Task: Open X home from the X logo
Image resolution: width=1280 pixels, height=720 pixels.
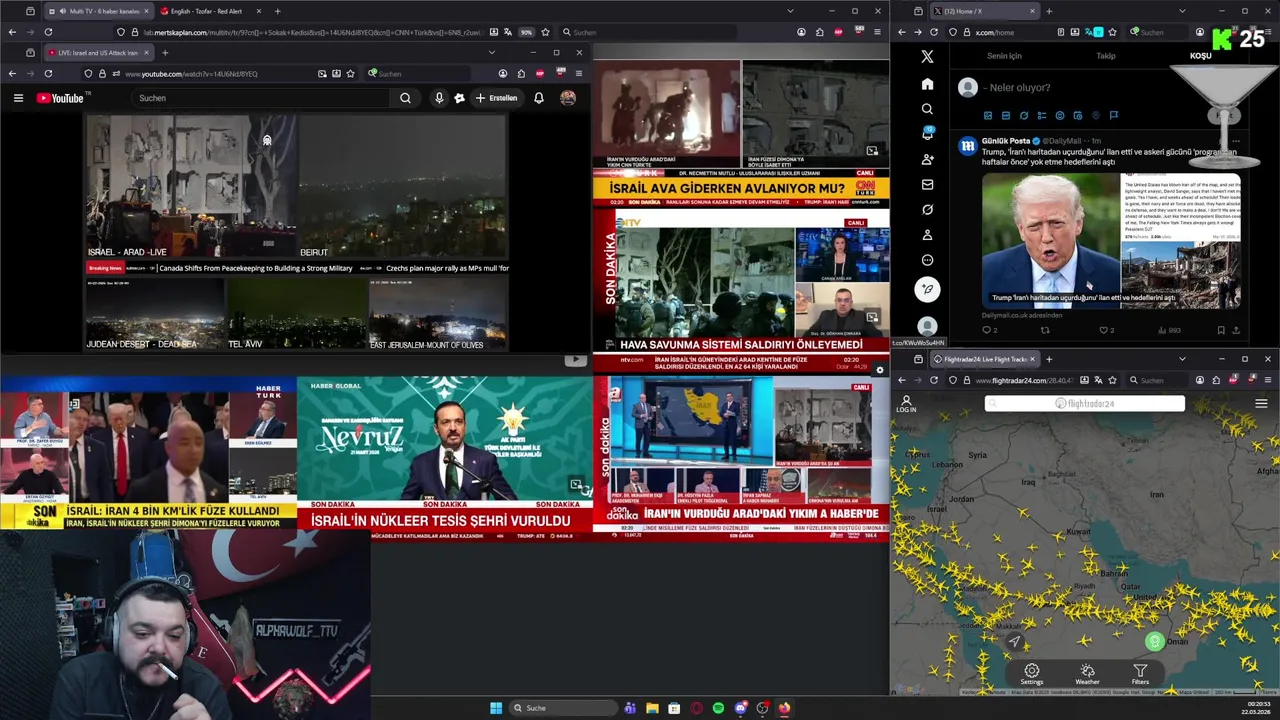Action: [x=927, y=57]
